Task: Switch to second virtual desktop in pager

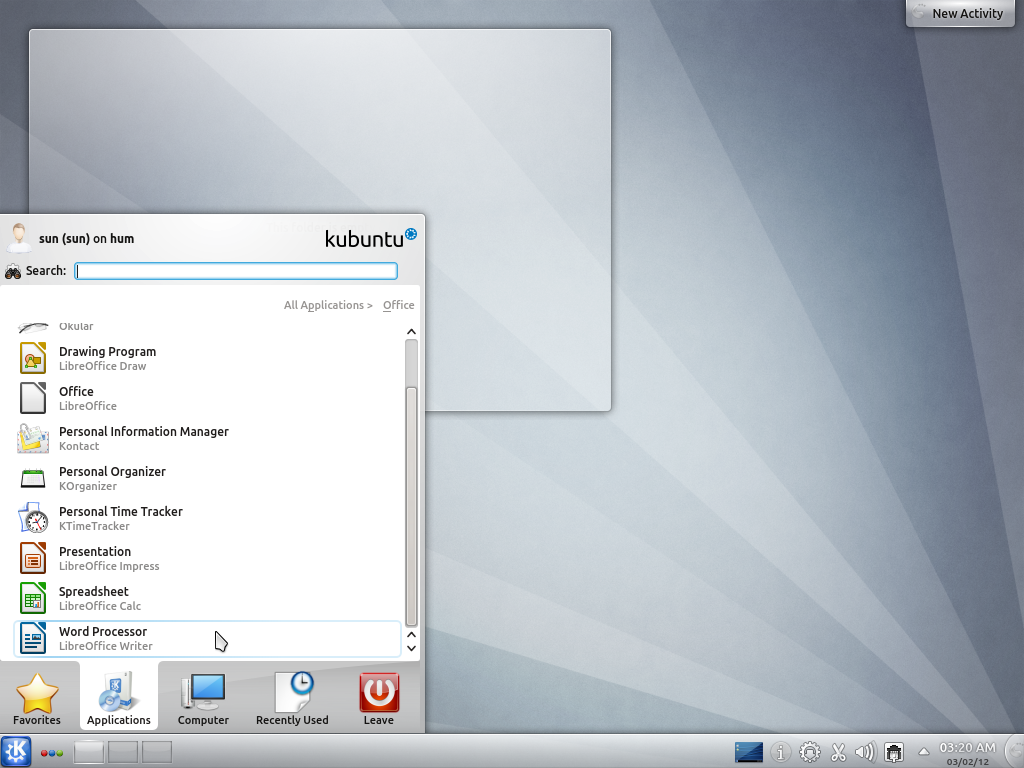Action: pos(123,752)
